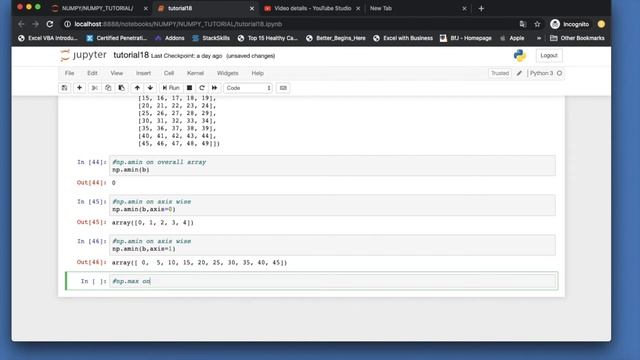Image resolution: width=640 pixels, height=360 pixels.
Task: Open BfJ - Homepage bookmark
Action: click(466, 38)
